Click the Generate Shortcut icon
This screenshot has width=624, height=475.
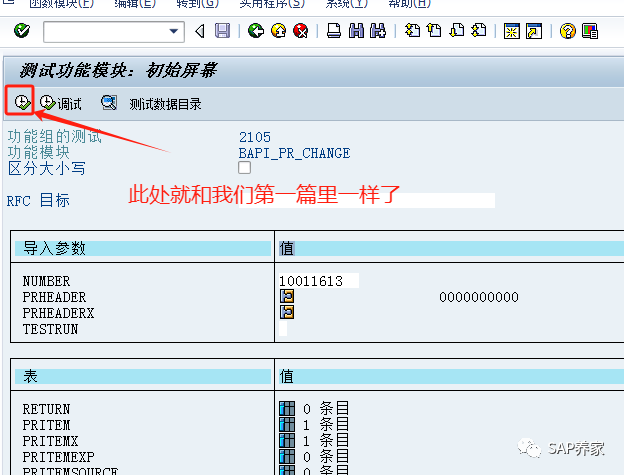[534, 31]
